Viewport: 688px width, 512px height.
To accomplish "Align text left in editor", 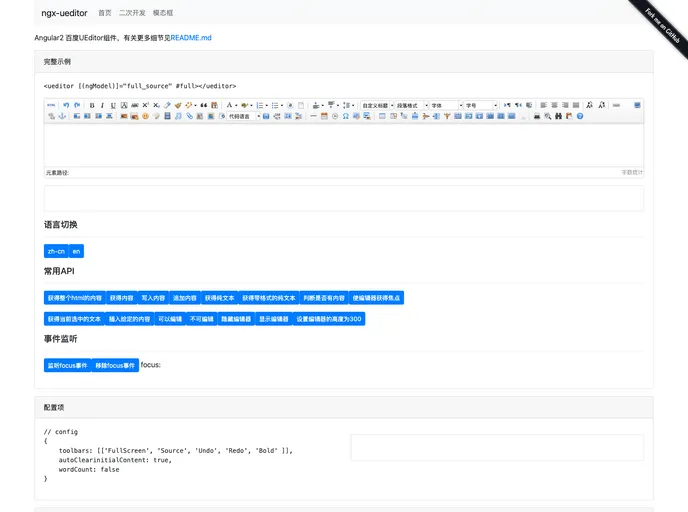I will tap(544, 105).
